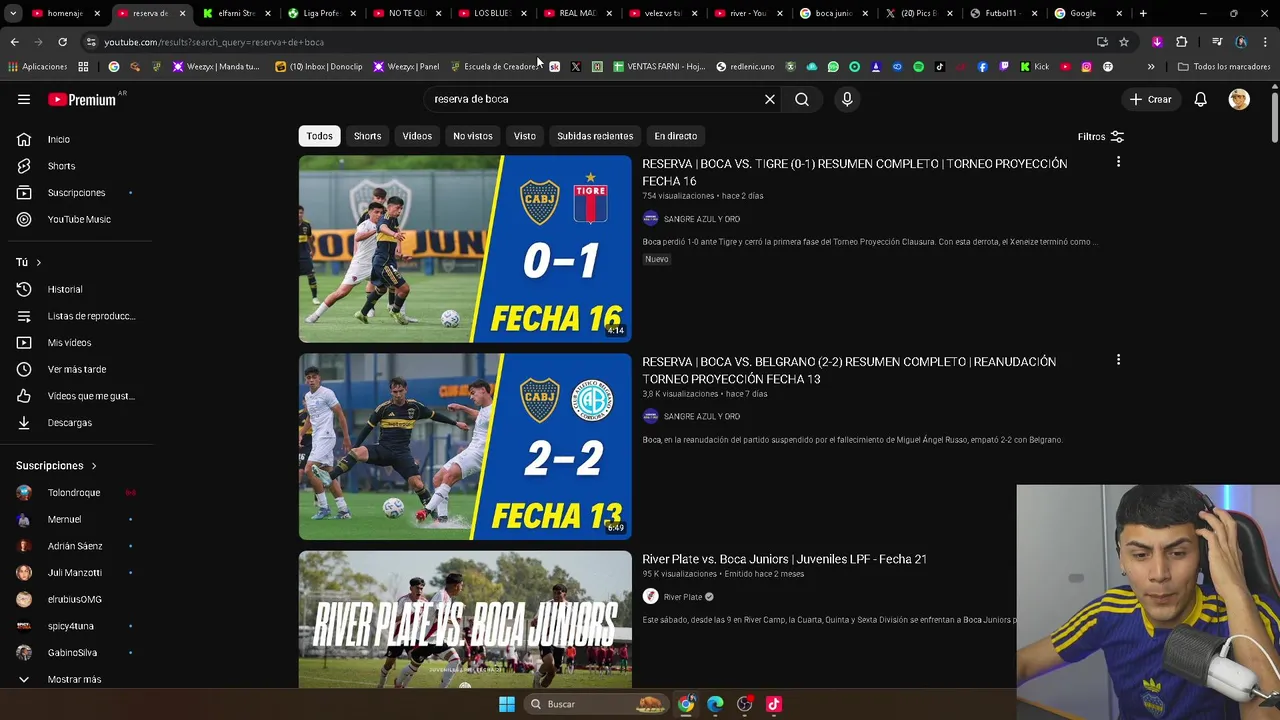The width and height of the screenshot is (1280, 720).
Task: Open the Juli Manzotti channel subscription
Action: tap(76, 572)
